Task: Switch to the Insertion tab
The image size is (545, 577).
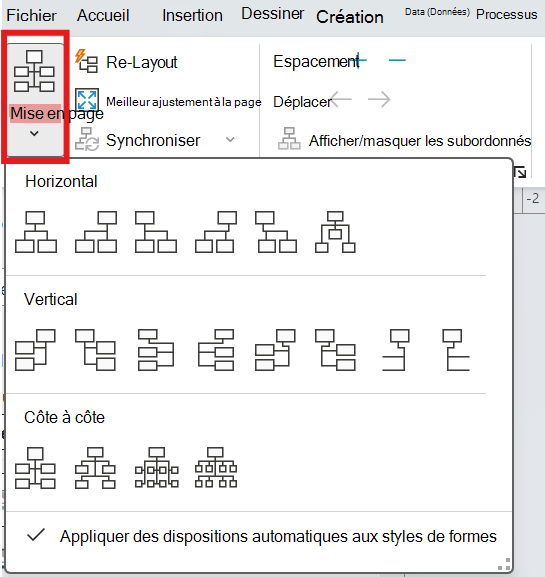Action: (192, 15)
